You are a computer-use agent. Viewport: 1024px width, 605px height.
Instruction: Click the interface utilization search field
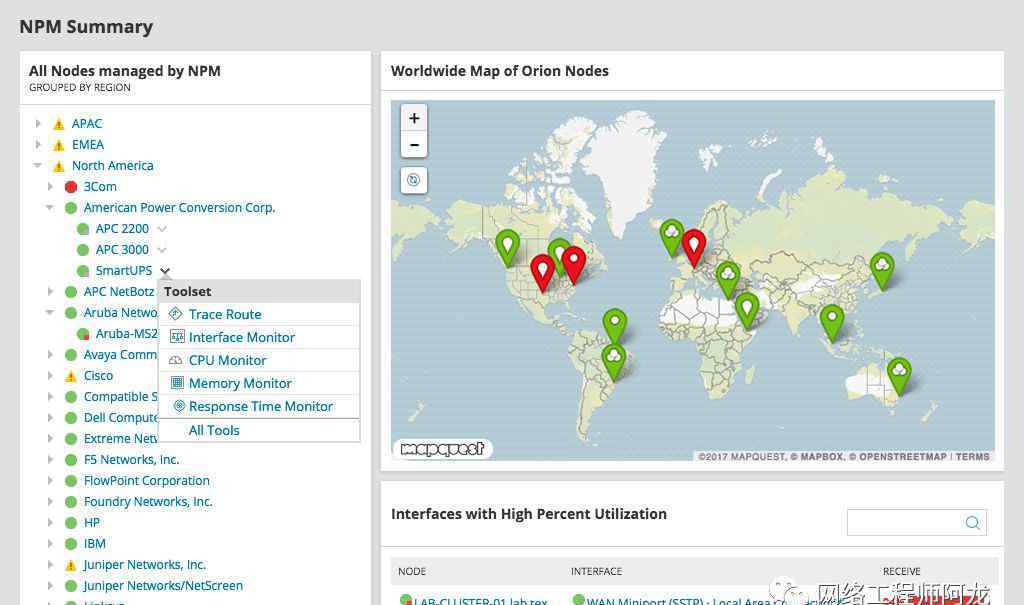pos(905,523)
